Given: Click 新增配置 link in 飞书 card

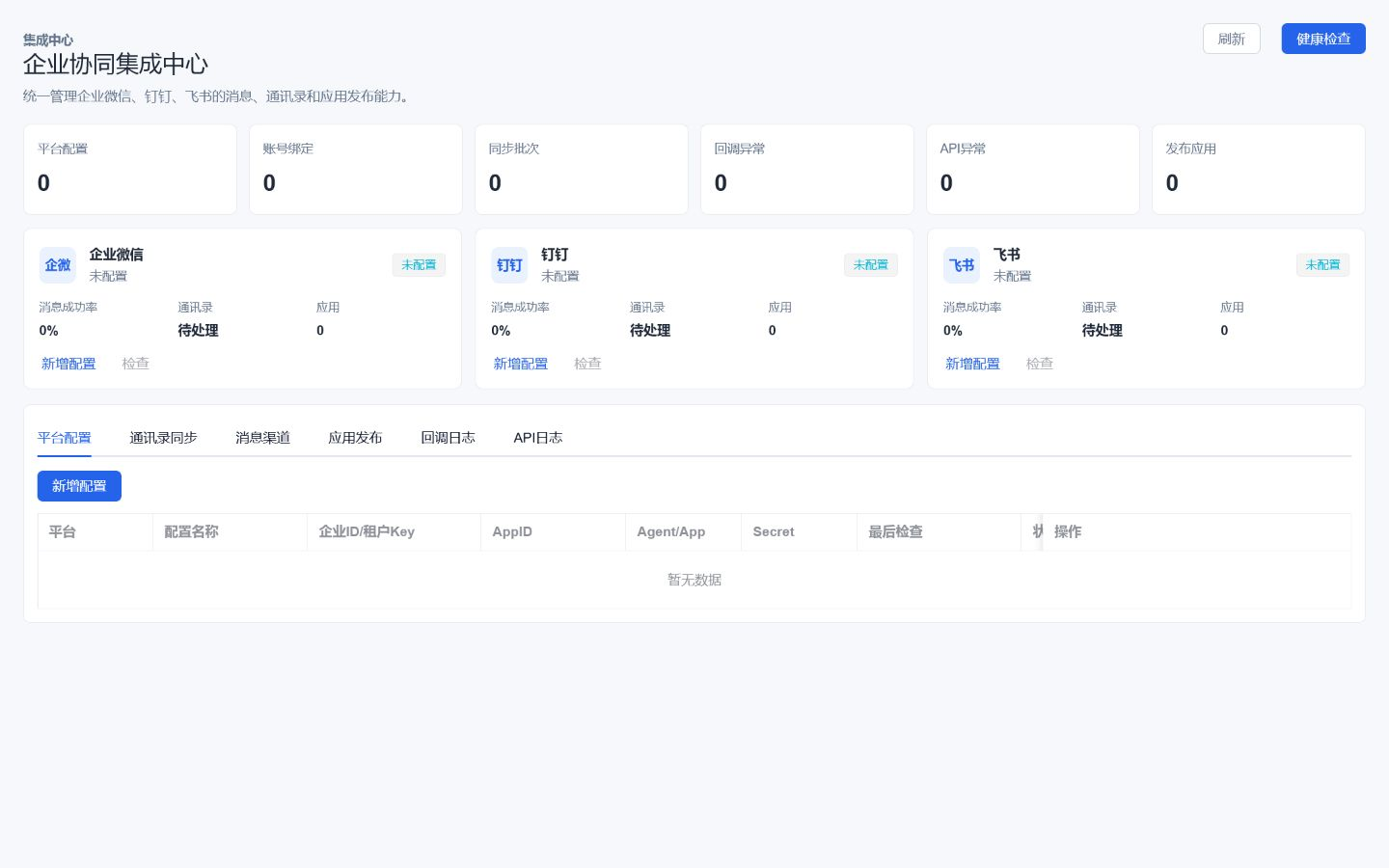Looking at the screenshot, I should pos(972,364).
